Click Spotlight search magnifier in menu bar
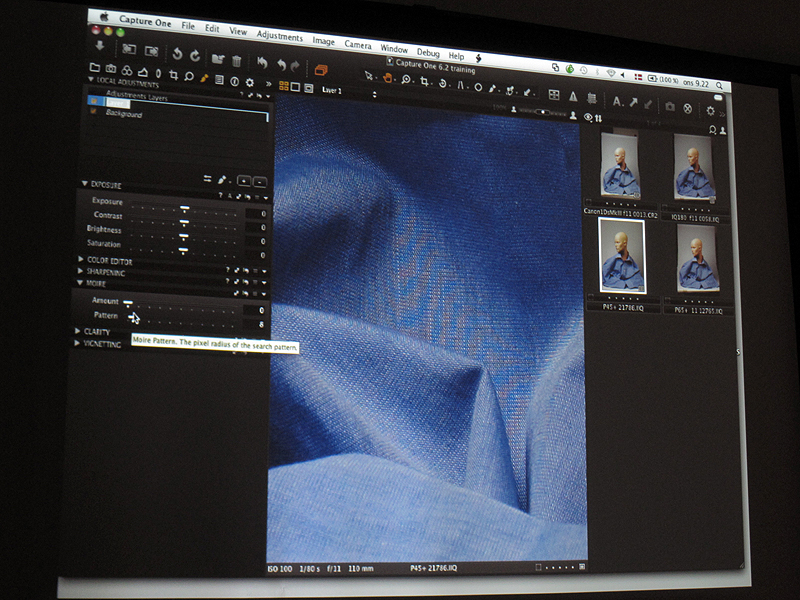The height and width of the screenshot is (600, 800). pos(719,85)
